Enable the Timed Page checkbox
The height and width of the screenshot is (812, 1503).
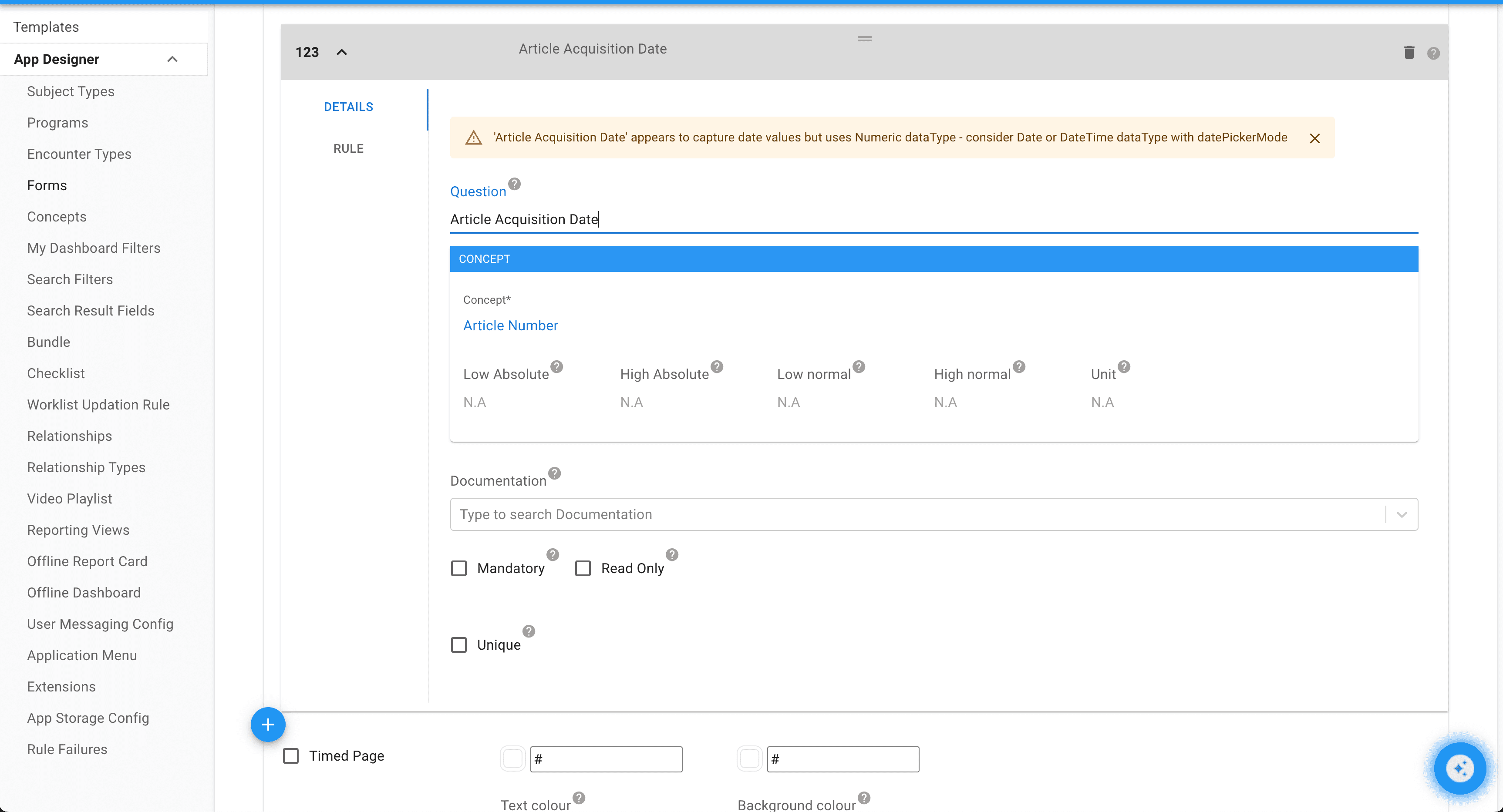(290, 755)
